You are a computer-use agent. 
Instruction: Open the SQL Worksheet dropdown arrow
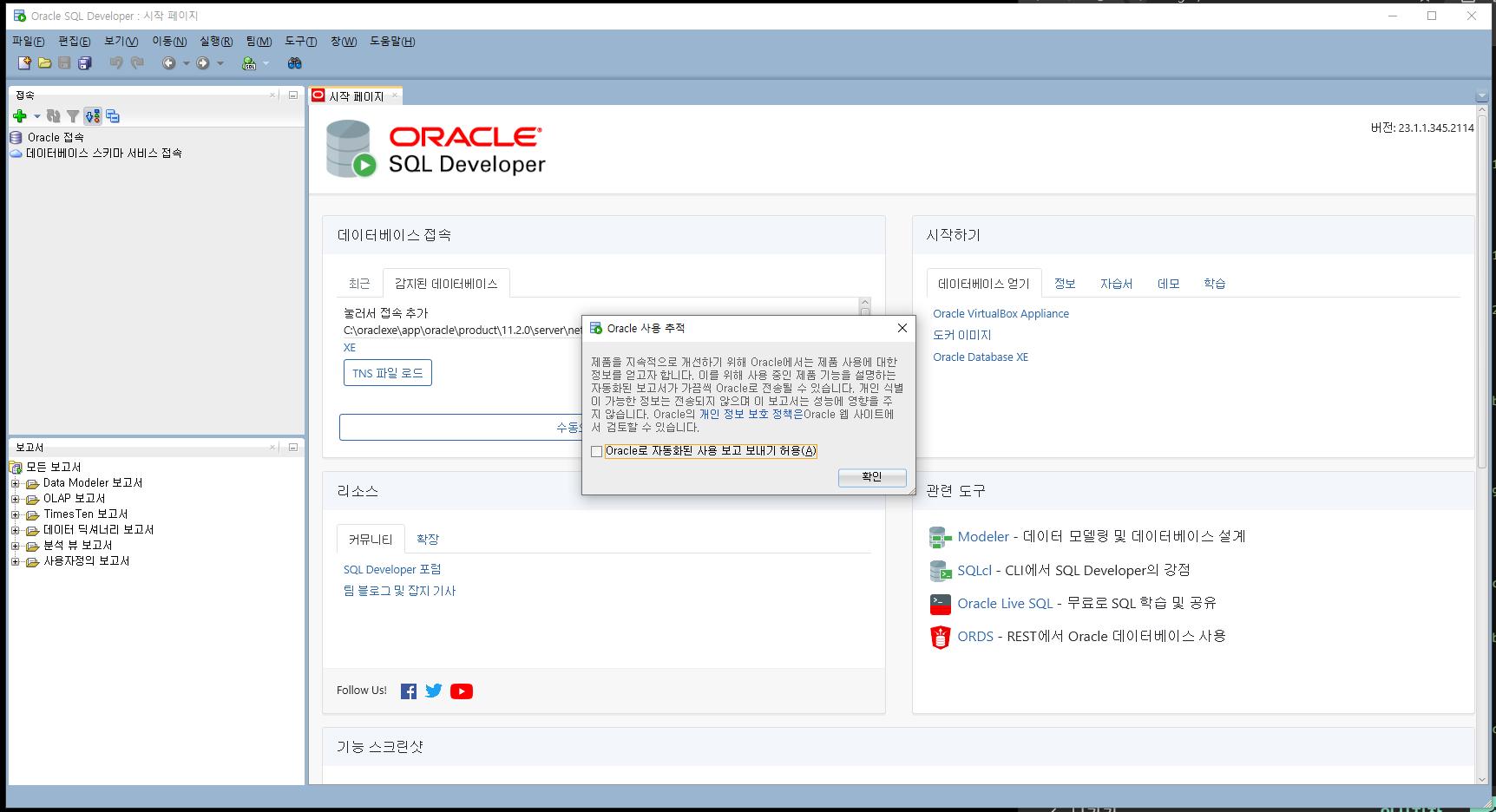[266, 63]
